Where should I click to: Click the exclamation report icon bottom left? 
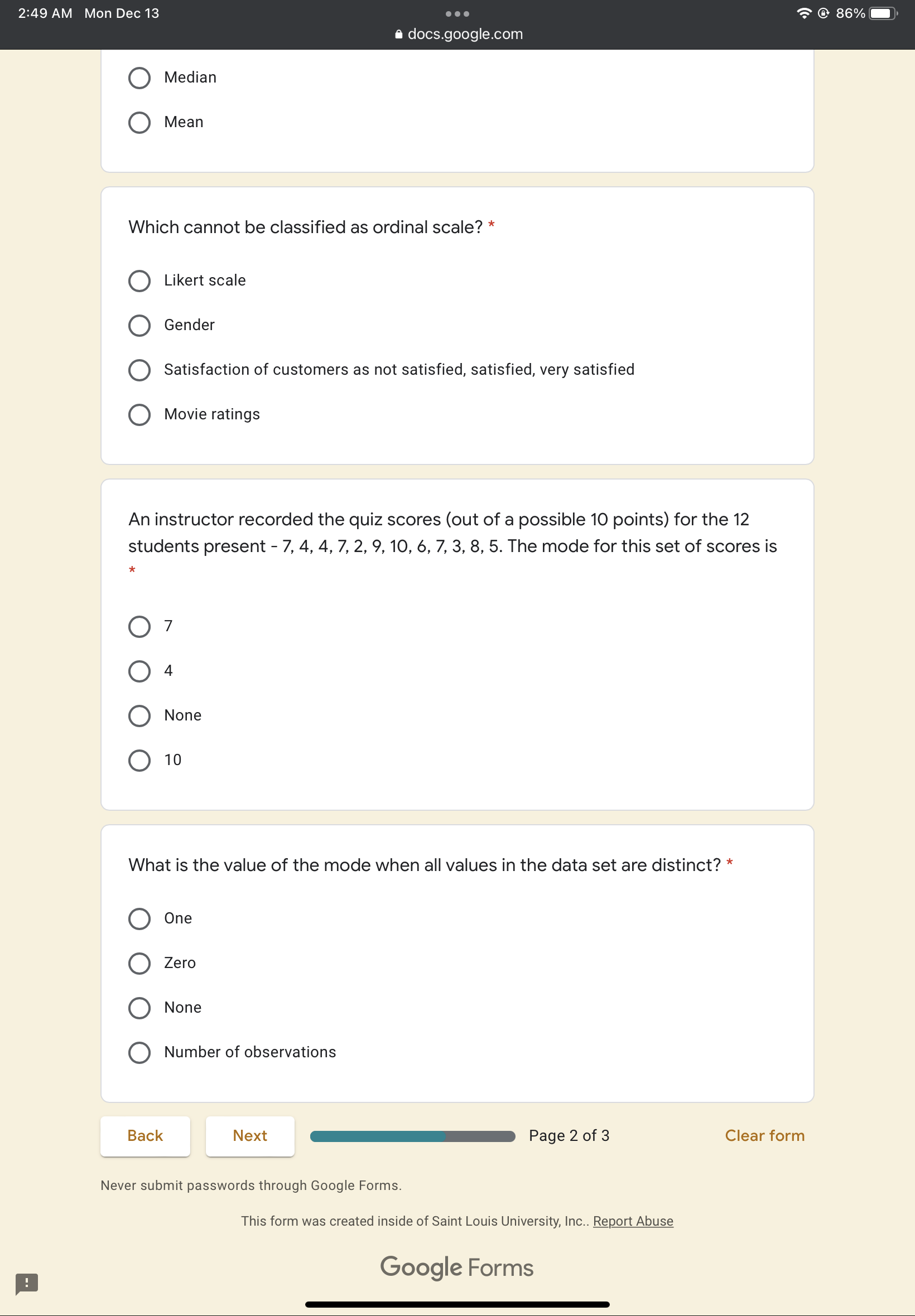pos(27,1283)
